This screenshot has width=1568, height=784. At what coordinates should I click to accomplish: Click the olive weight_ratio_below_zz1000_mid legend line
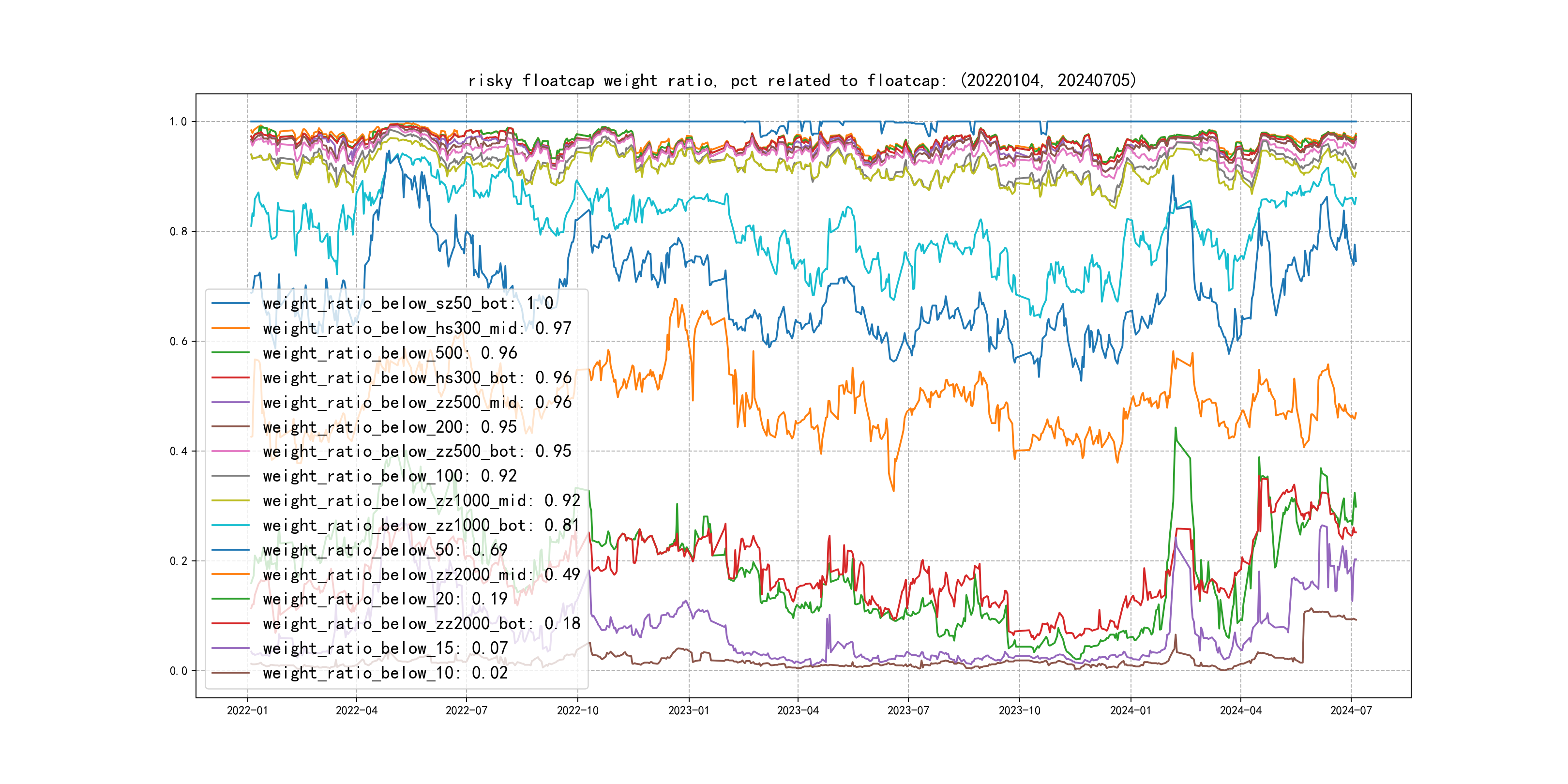[x=230, y=500]
